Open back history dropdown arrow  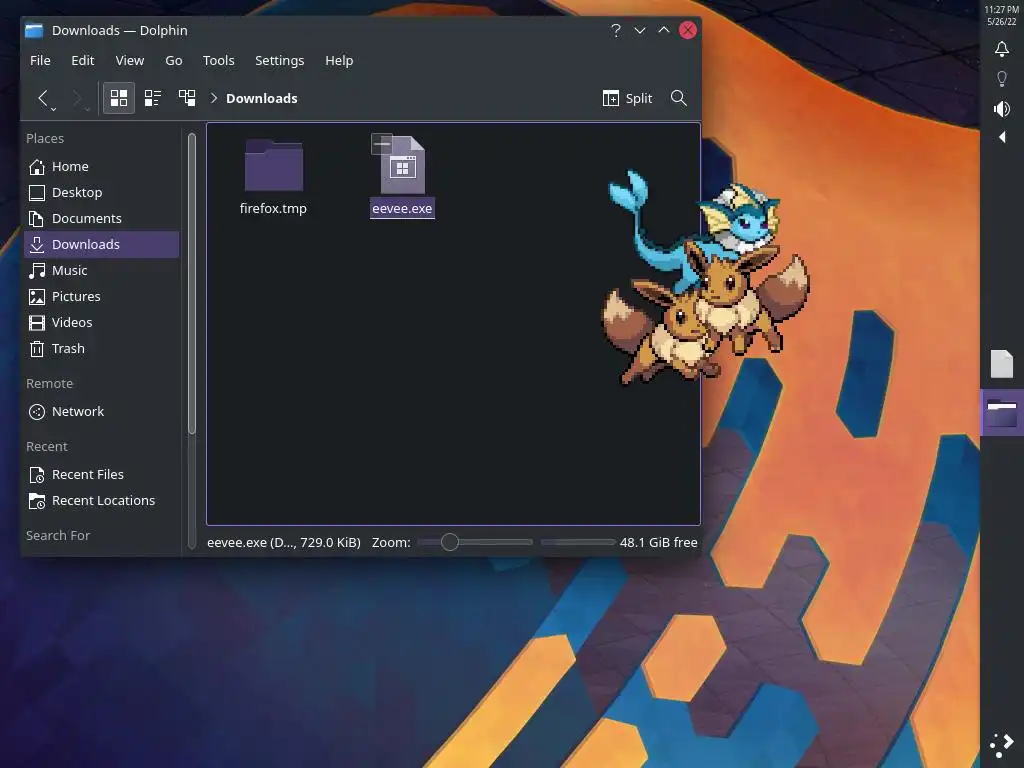(x=54, y=108)
